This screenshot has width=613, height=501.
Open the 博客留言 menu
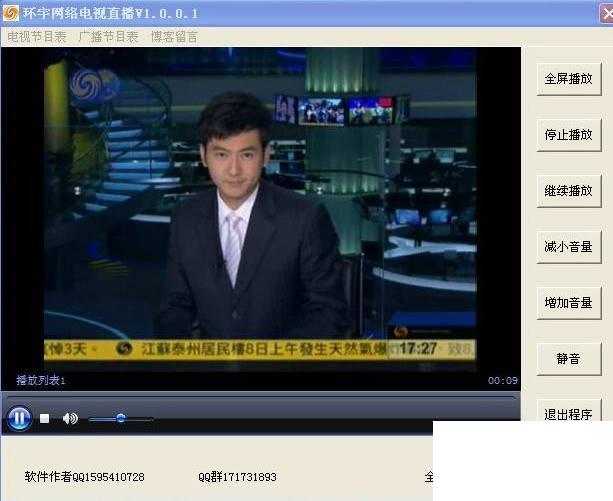174,37
